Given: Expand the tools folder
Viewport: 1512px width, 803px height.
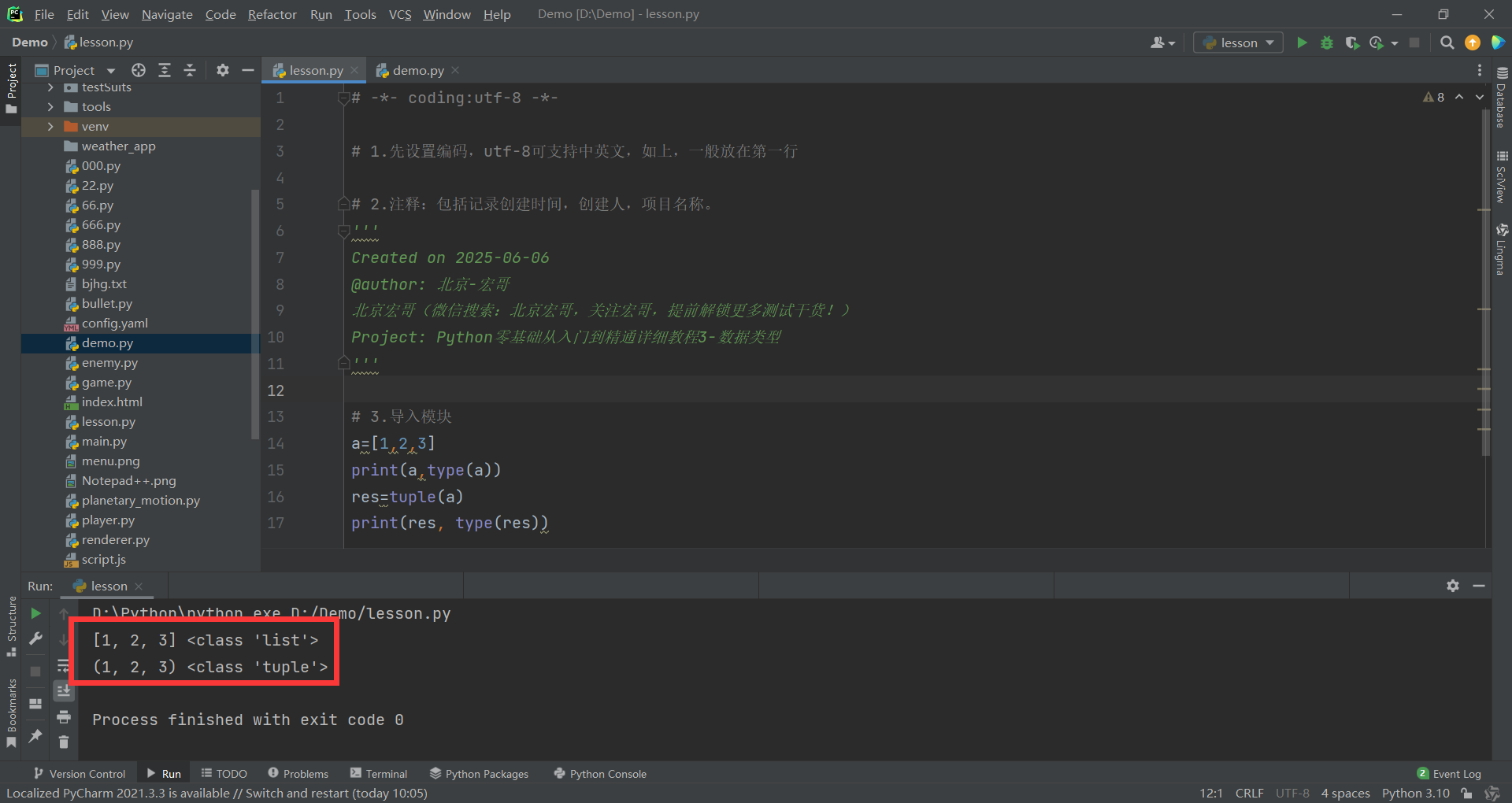Looking at the screenshot, I should pyautogui.click(x=50, y=106).
